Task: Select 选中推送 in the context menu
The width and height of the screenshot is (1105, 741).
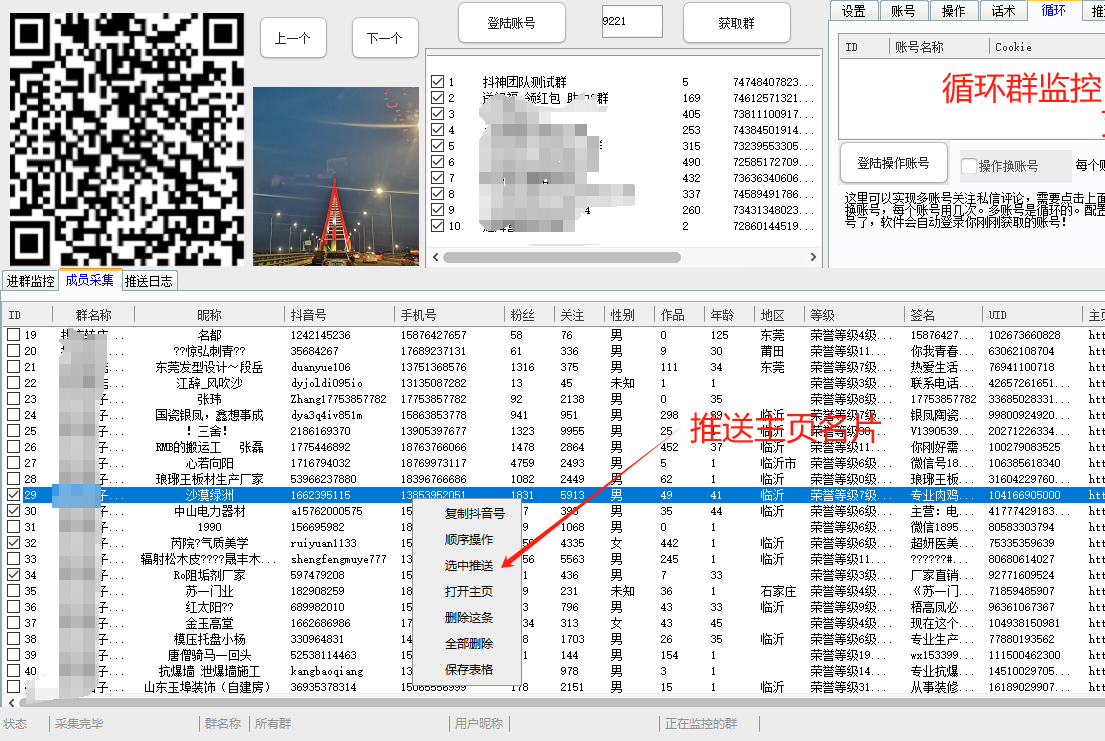Action: (468, 566)
